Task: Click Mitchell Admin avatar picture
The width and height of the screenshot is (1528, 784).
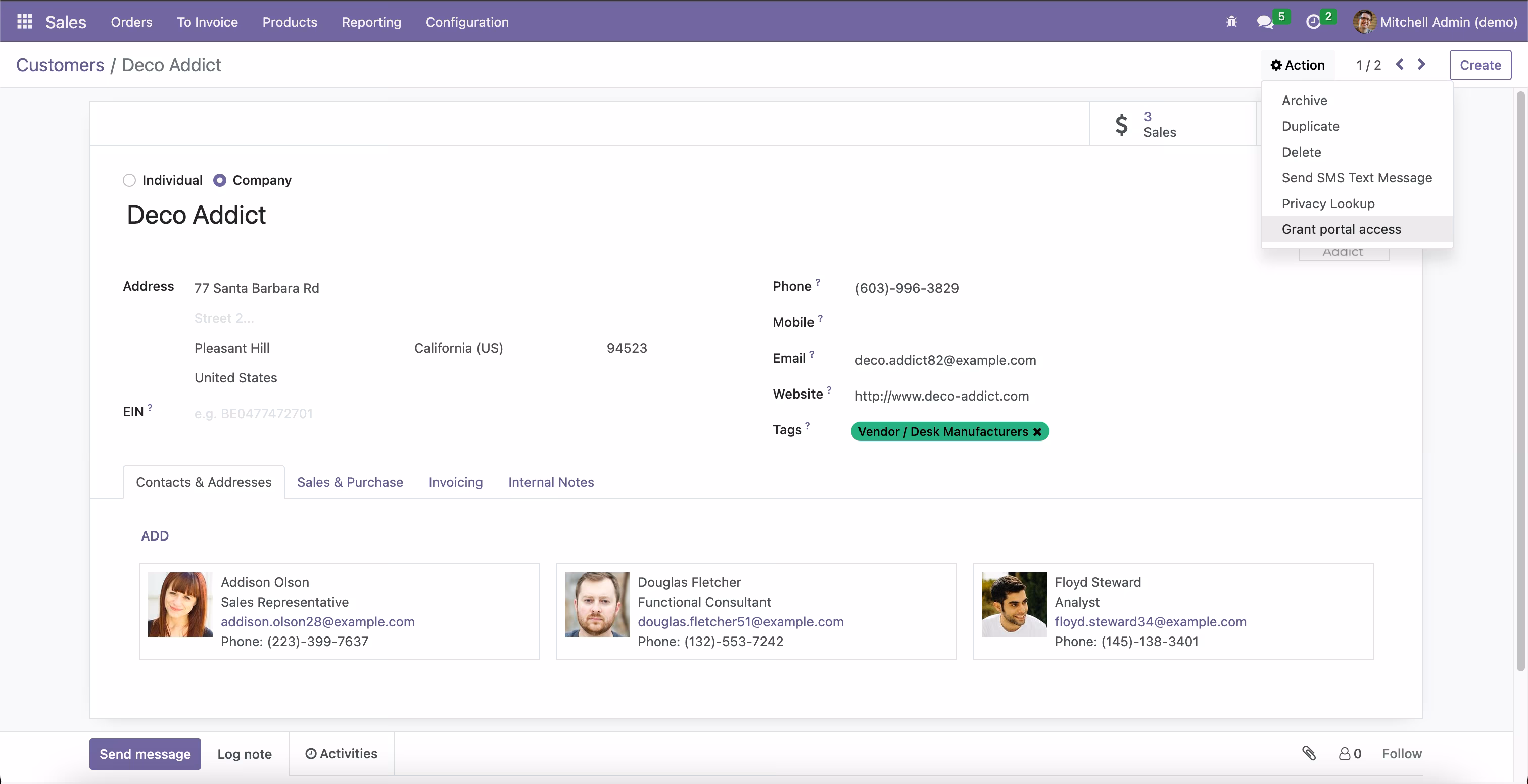Action: [x=1364, y=22]
